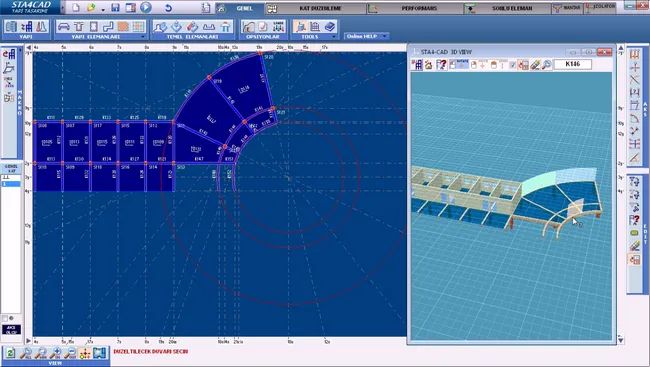Screen dimensions: 650x367
Task: Click the house icon in 3D VIEW toolbar
Action: (x=429, y=64)
